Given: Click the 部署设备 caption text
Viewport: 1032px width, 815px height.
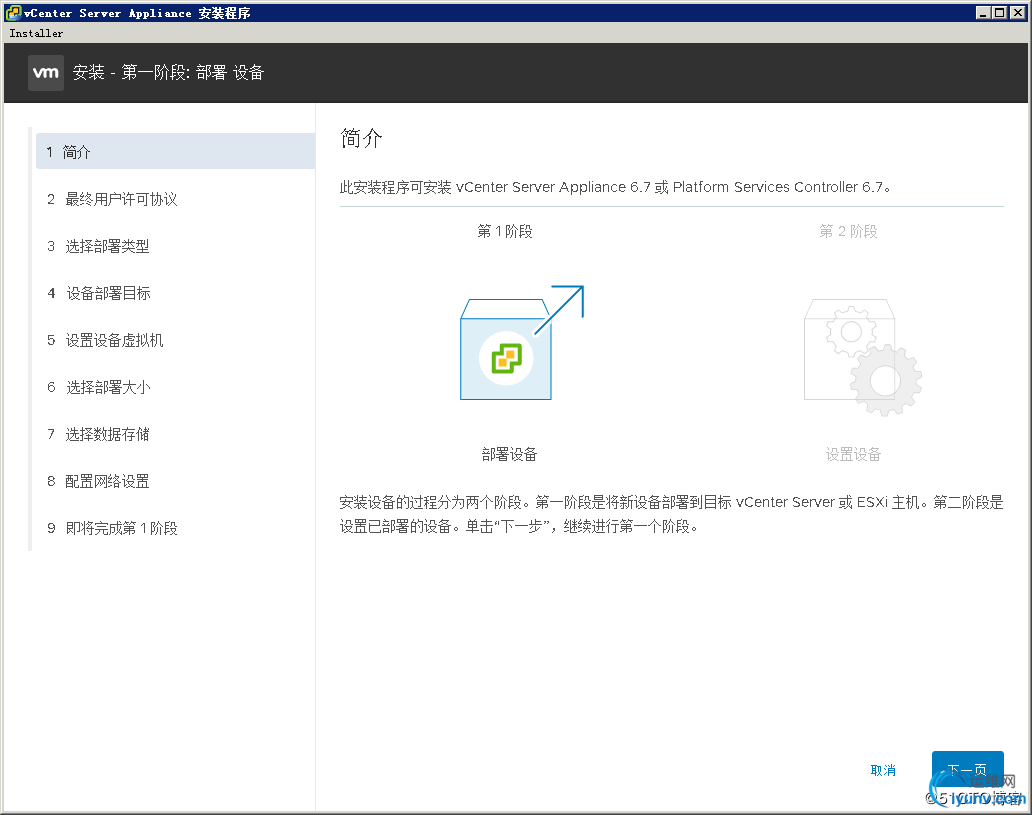Looking at the screenshot, I should [509, 454].
